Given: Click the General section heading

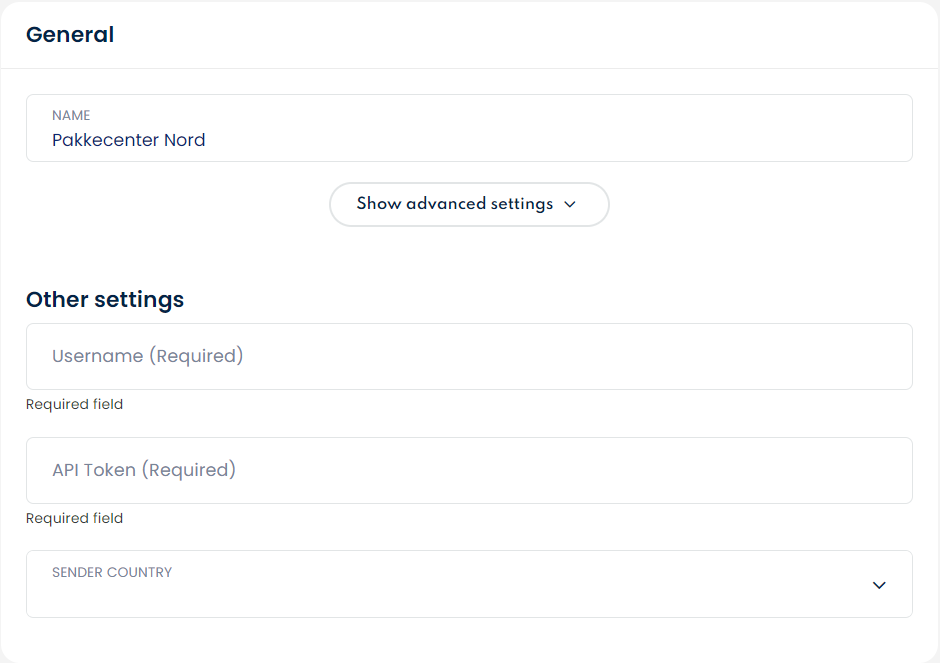Looking at the screenshot, I should (x=70, y=35).
